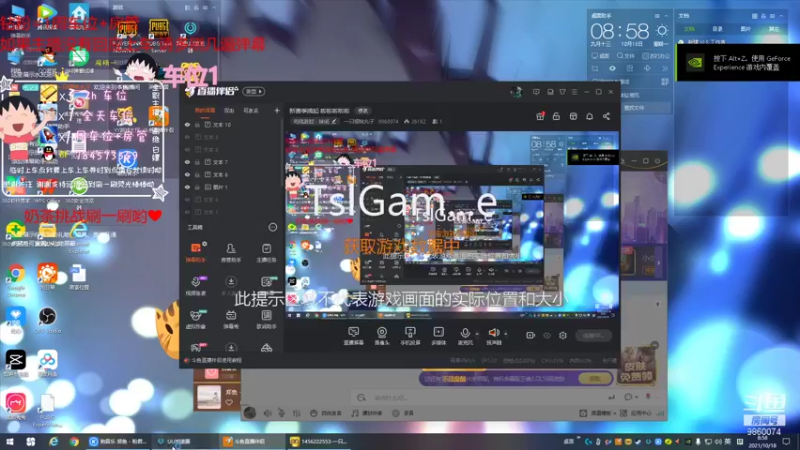Click the package icon beside the bell

tap(573, 116)
